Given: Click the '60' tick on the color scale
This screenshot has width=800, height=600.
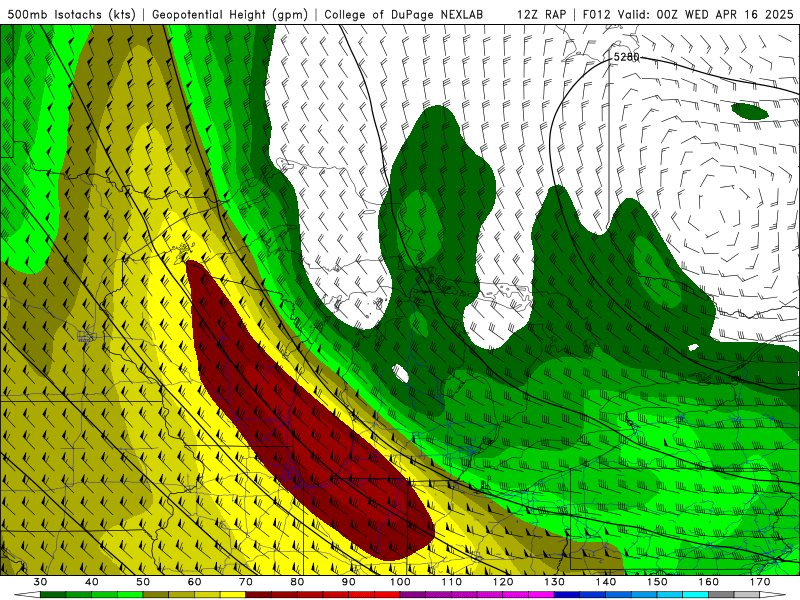Looking at the screenshot, I should pyautogui.click(x=194, y=582).
